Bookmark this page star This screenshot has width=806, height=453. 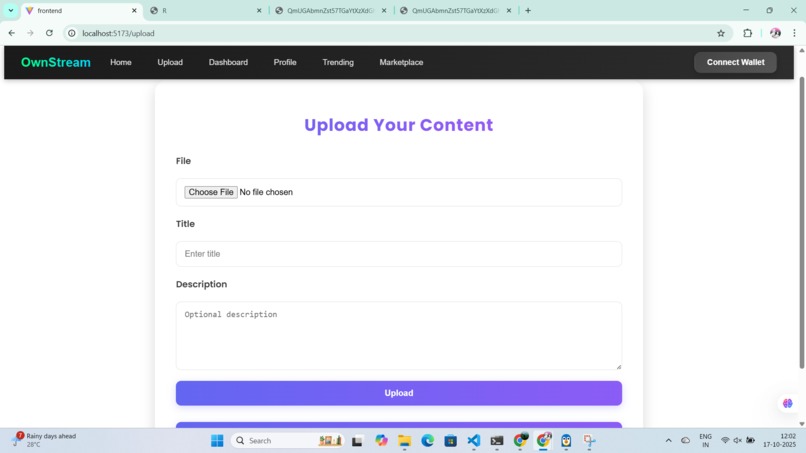point(721,33)
